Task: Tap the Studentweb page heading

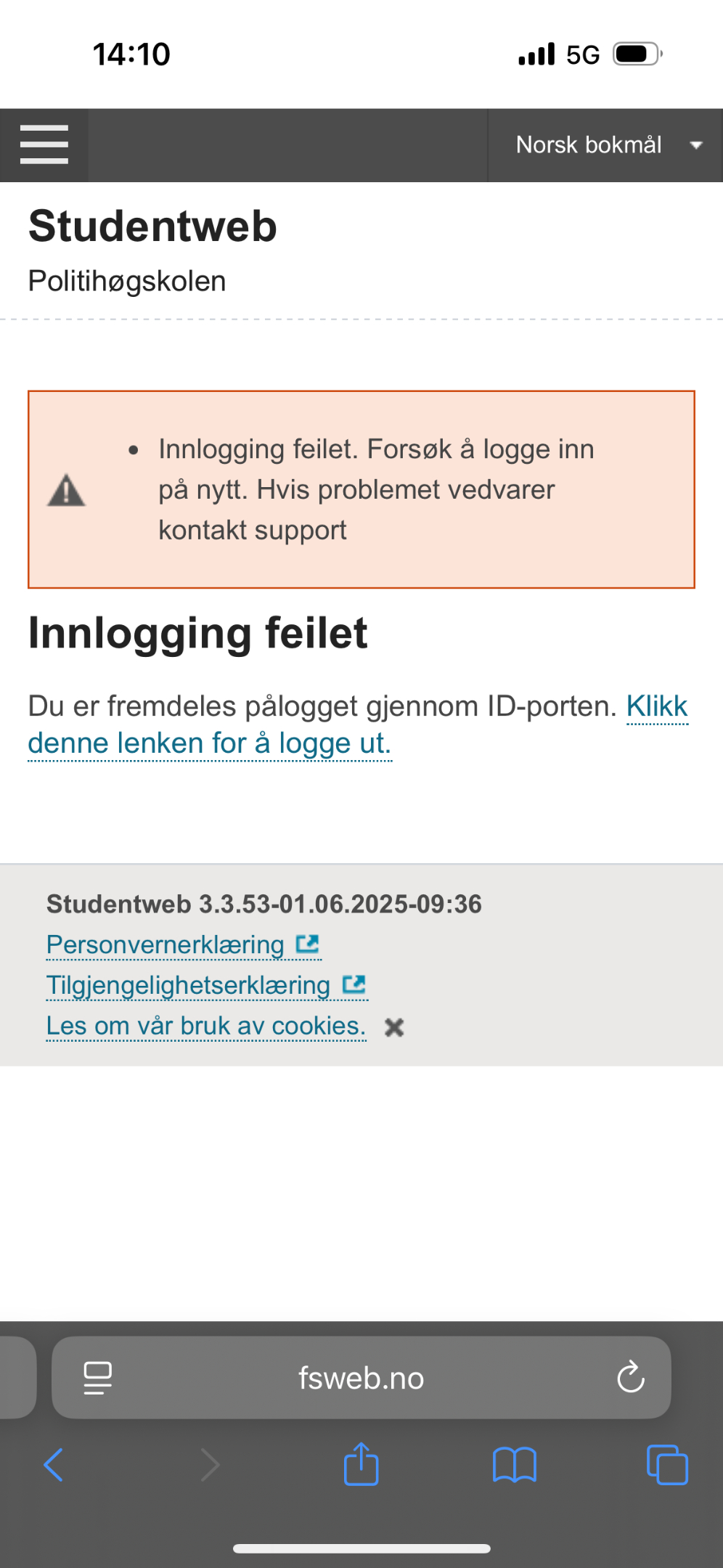Action: pyautogui.click(x=152, y=226)
